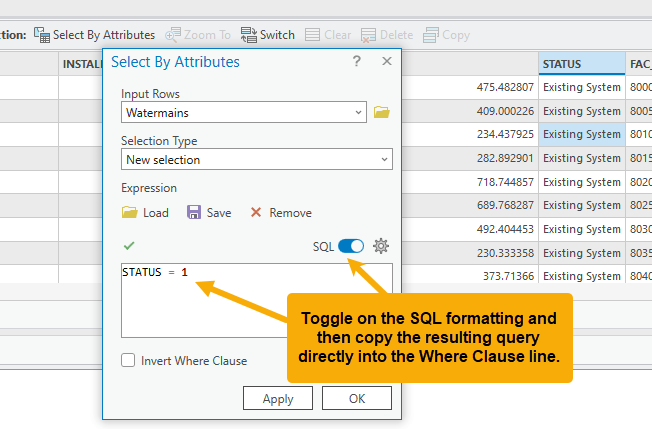The height and width of the screenshot is (429, 652).
Task: Select the cell with value 409.000226
Action: (470, 111)
